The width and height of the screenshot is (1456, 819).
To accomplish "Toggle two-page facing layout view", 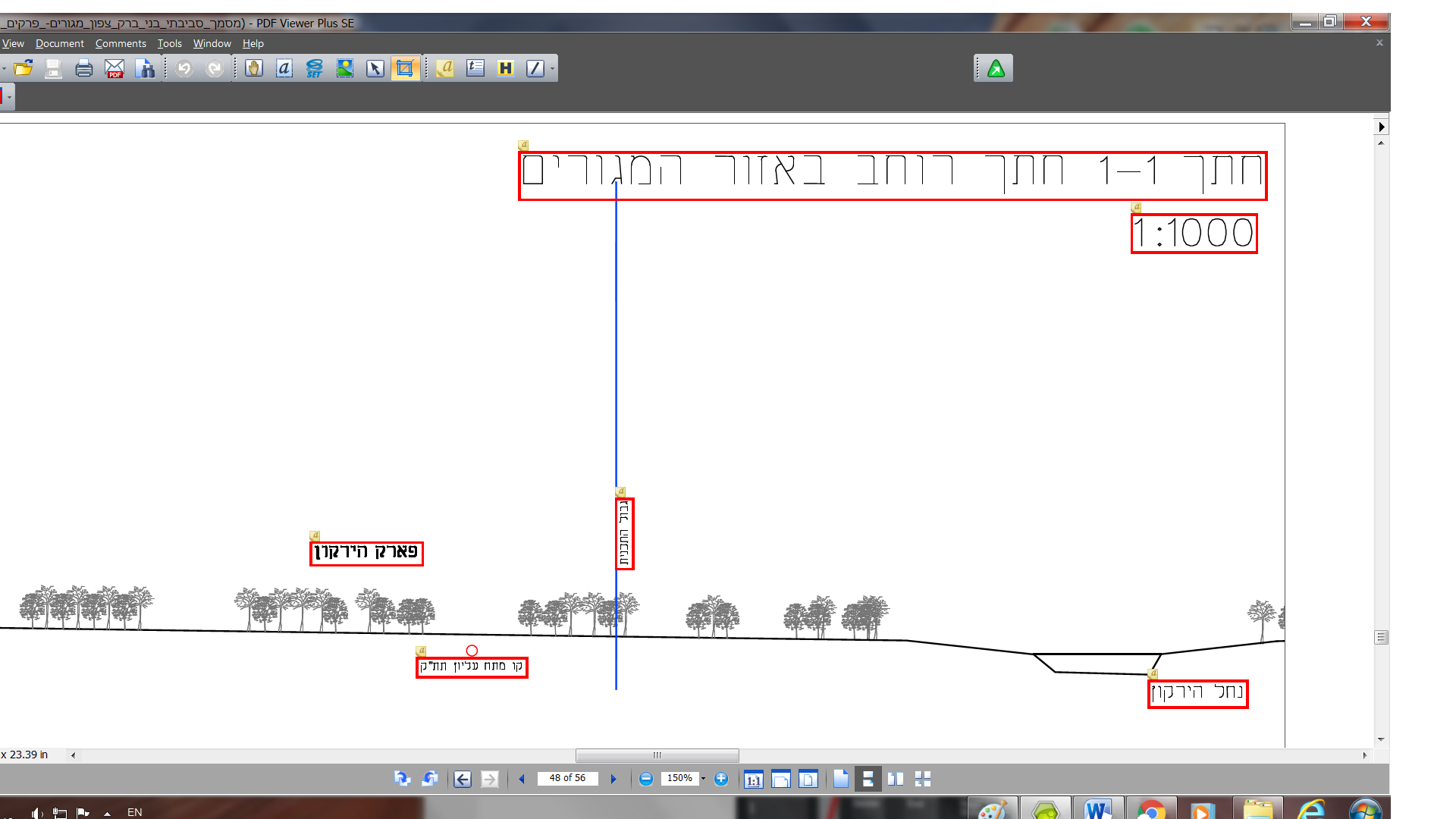I will [896, 779].
